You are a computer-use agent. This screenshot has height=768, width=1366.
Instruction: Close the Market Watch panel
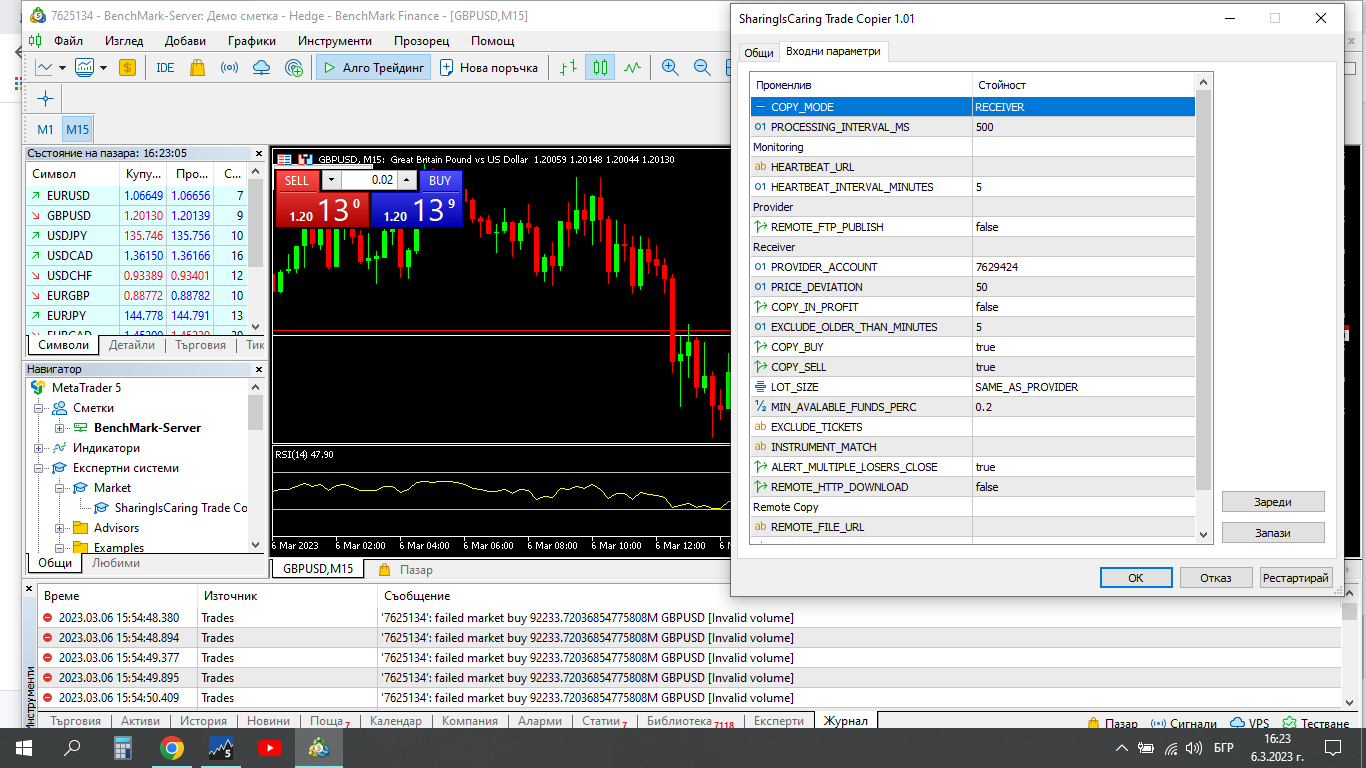pyautogui.click(x=258, y=154)
